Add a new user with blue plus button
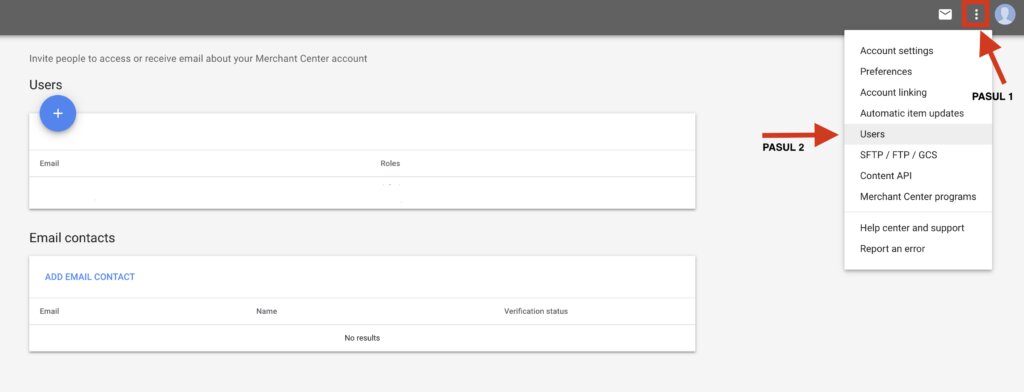Image resolution: width=1024 pixels, height=392 pixels. point(57,113)
